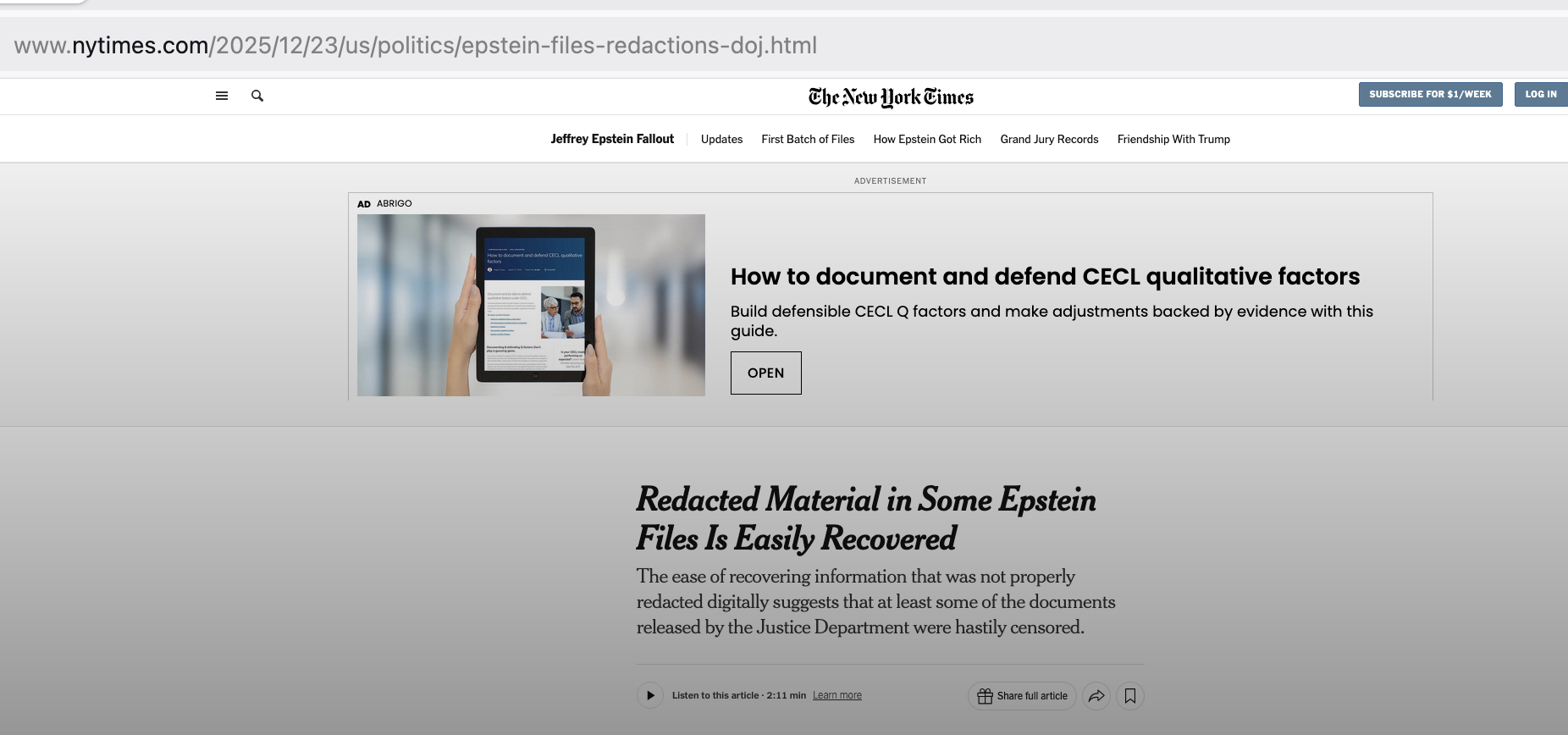Go to First Batch of Files

pos(808,140)
